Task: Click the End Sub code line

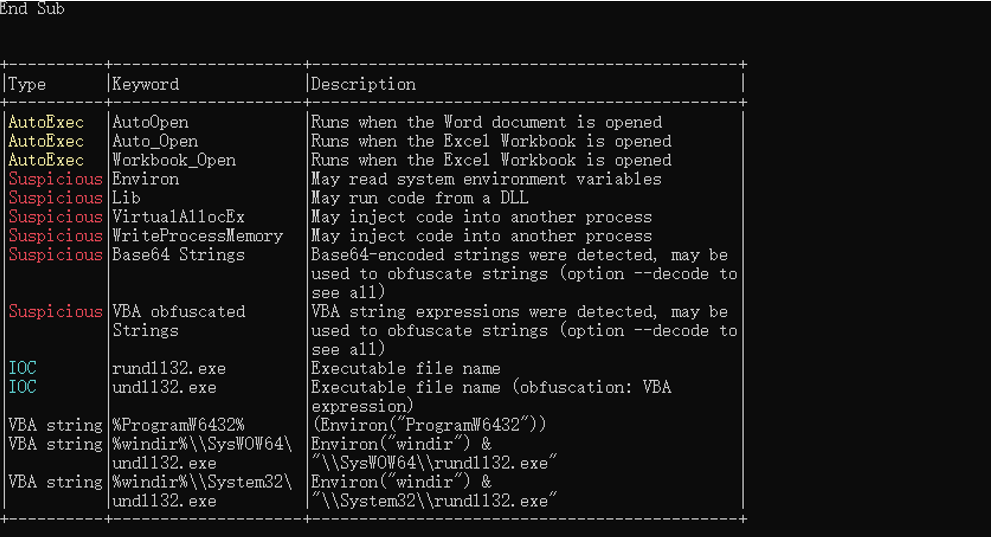Action: click(32, 8)
